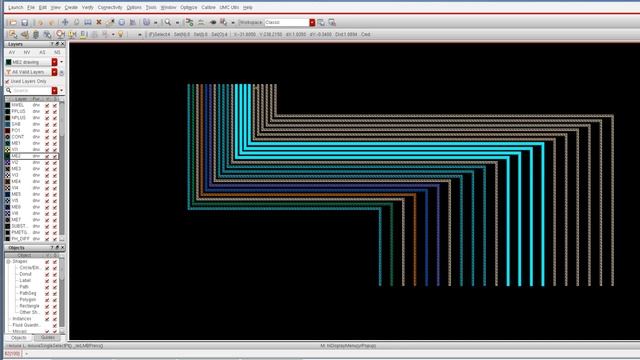The height and width of the screenshot is (360, 640).
Task: Open the Workspace Classic dropdown
Action: point(312,22)
